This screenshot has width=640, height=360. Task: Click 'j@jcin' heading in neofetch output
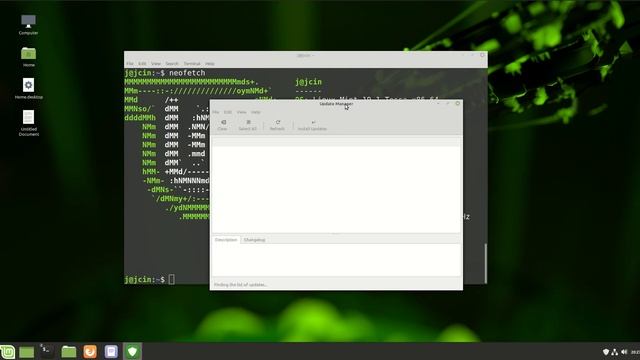point(308,82)
